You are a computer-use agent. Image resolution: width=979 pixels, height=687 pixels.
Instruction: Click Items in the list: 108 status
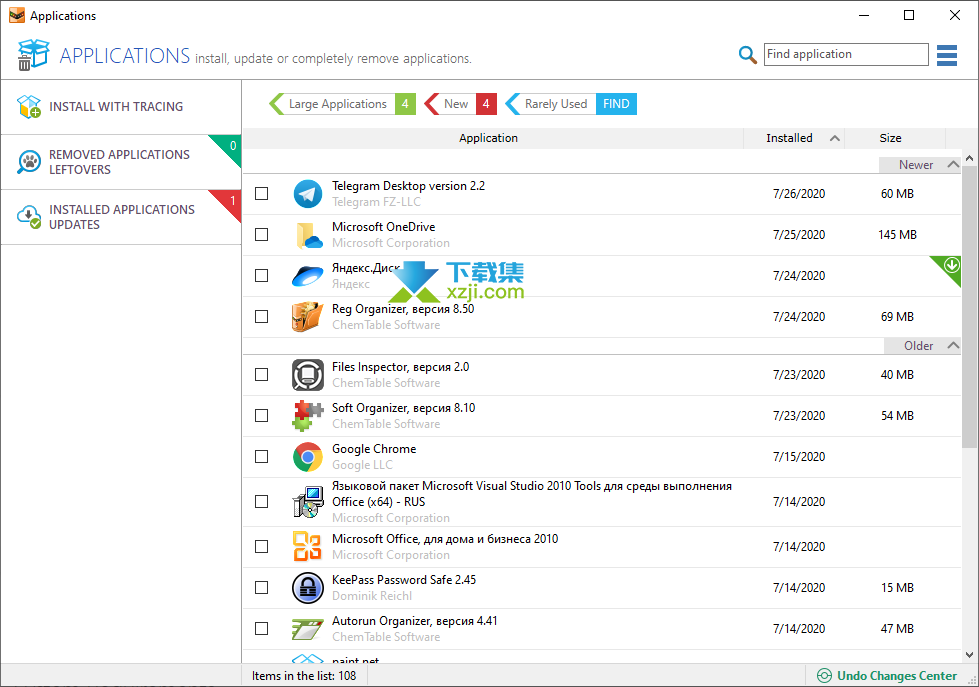pos(304,676)
